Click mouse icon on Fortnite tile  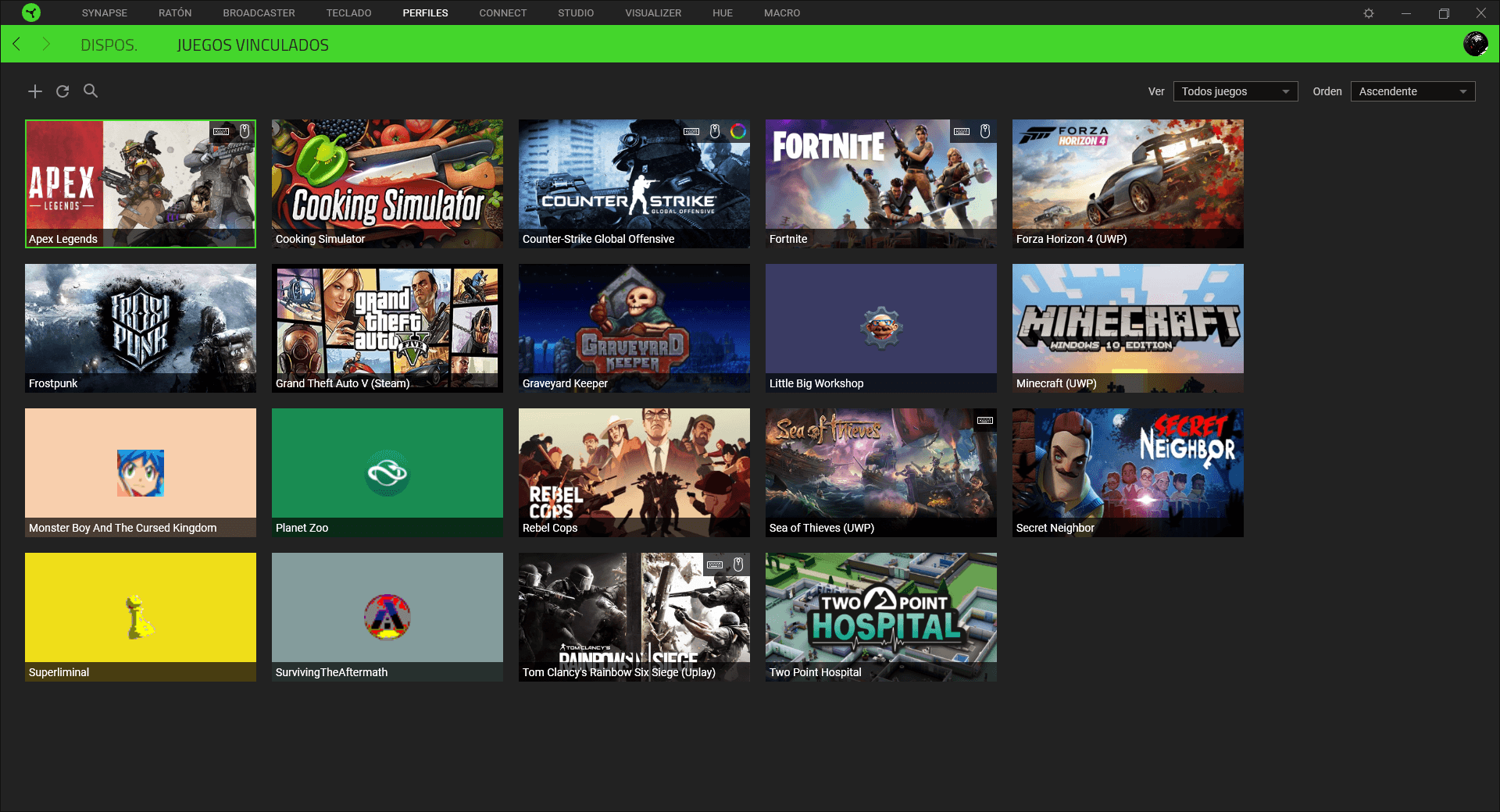point(985,130)
